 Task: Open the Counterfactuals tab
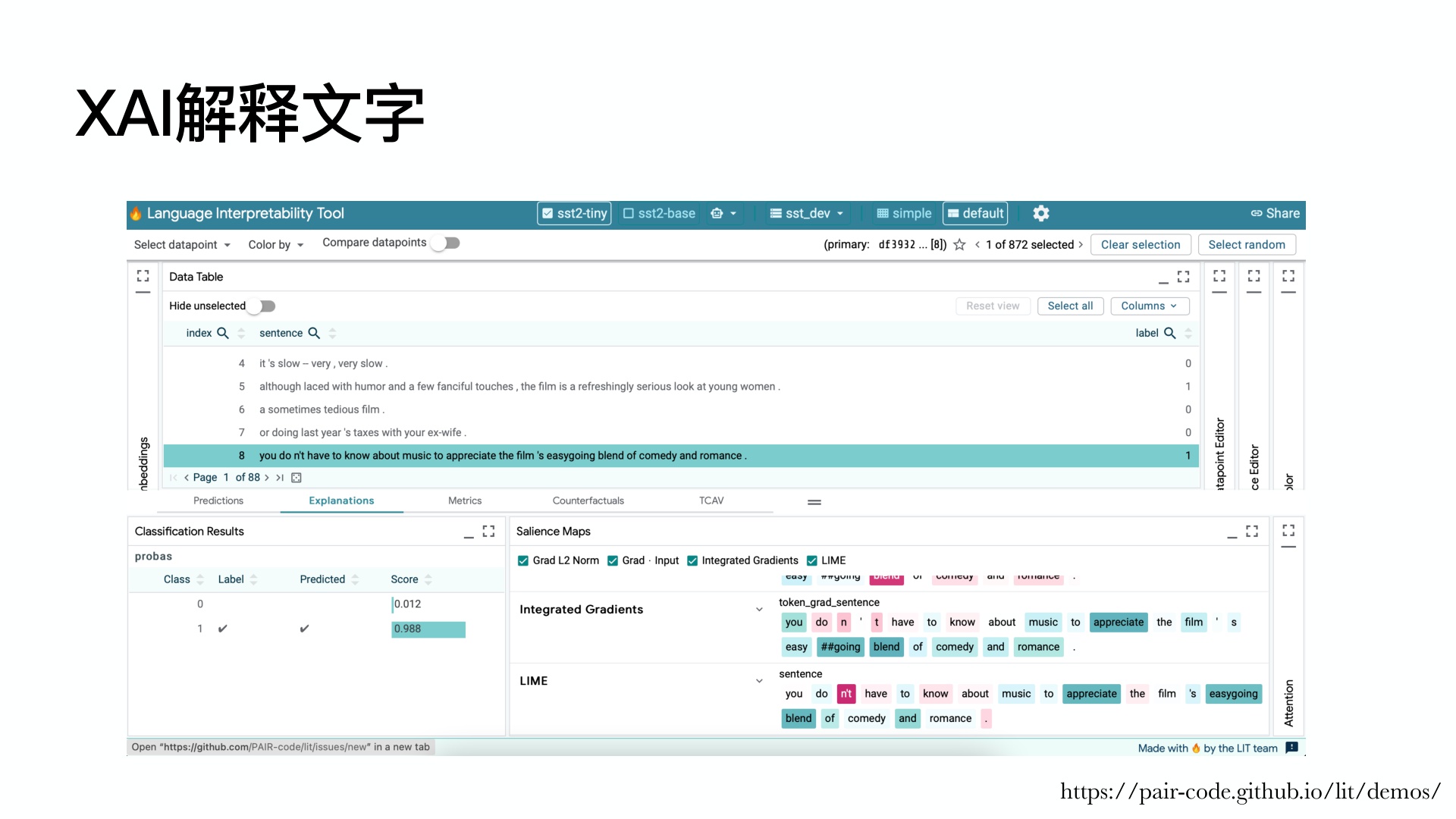588,500
